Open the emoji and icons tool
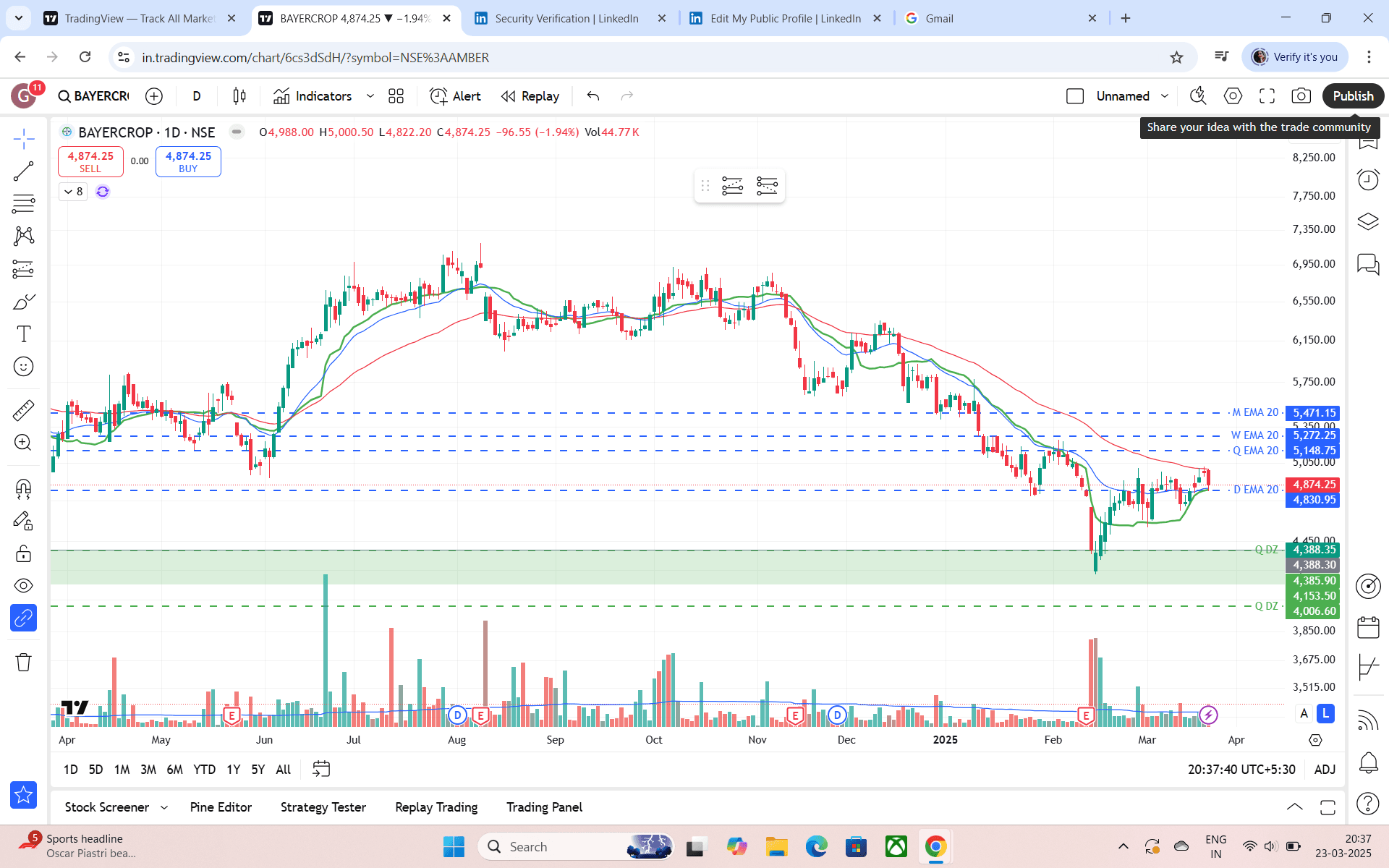The image size is (1389, 868). coord(23,367)
